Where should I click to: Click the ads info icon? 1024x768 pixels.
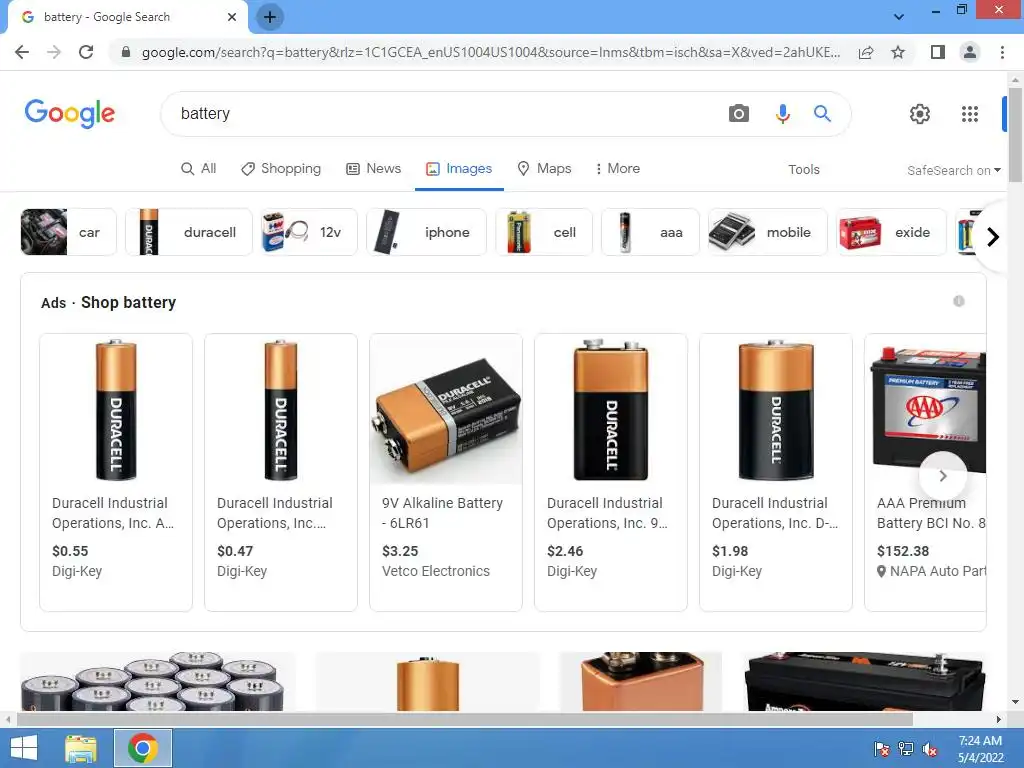coord(959,301)
